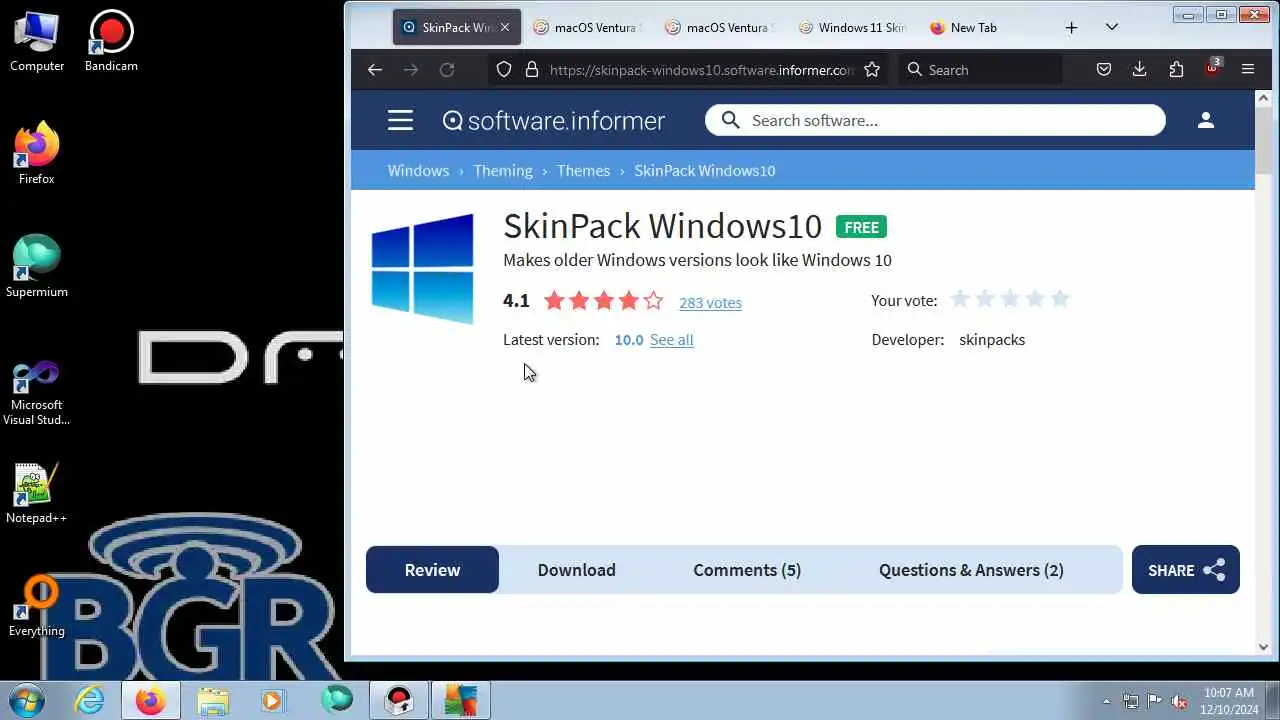Image resolution: width=1280 pixels, height=720 pixels.
Task: Click the Firefox taskbar button
Action: [x=150, y=700]
